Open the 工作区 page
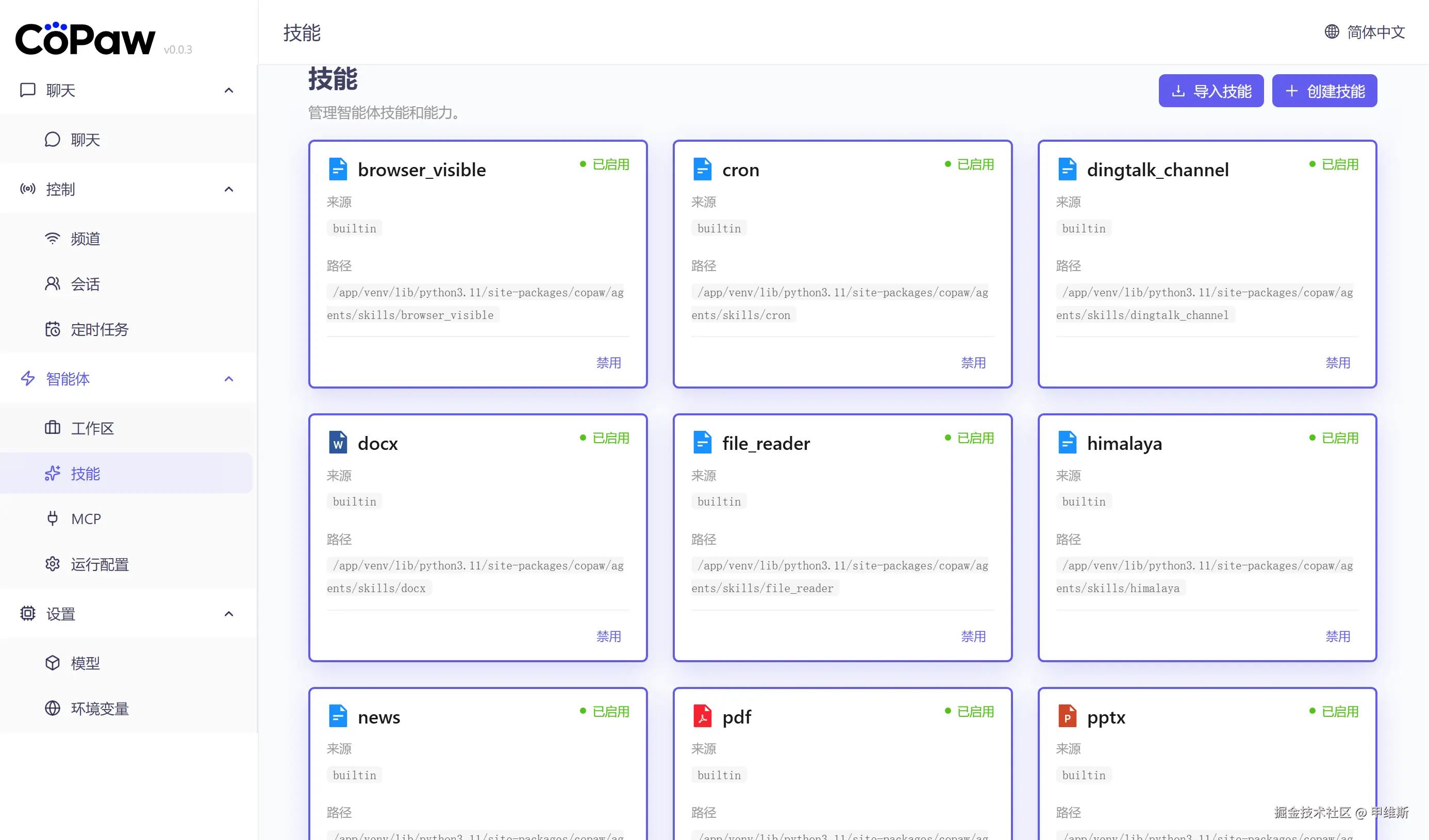1429x840 pixels. coord(92,428)
